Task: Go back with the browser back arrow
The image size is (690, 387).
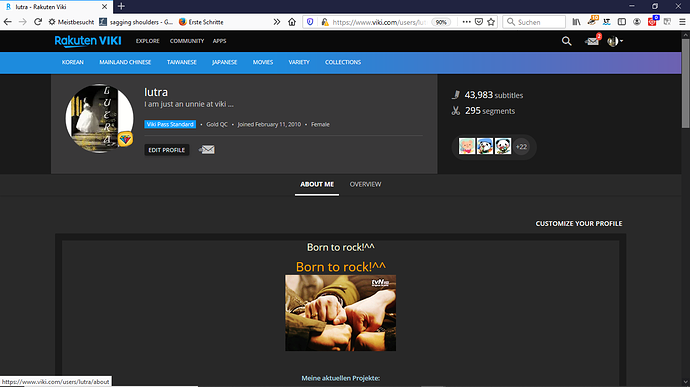Action: pos(7,22)
